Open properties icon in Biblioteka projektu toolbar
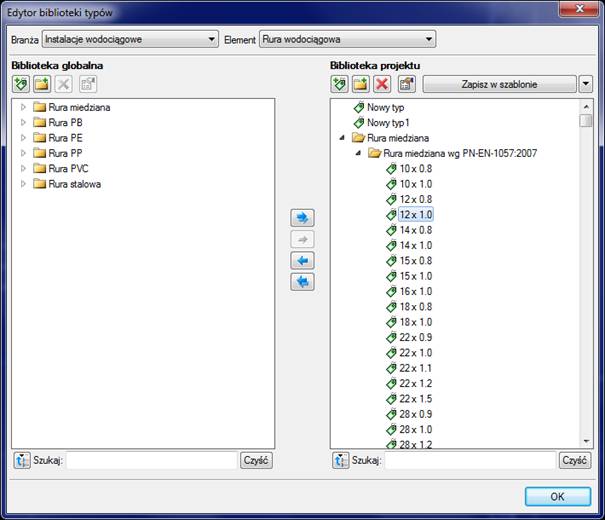Screen dimensions: 605x520 (407, 84)
